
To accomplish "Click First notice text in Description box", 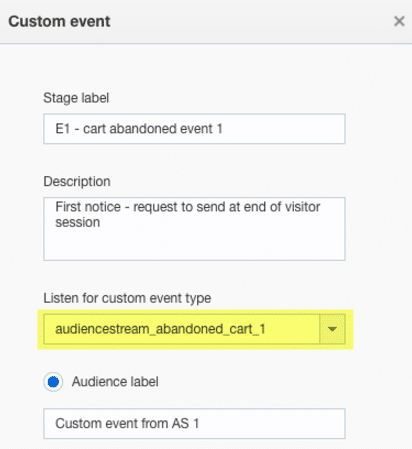I will [x=88, y=207].
